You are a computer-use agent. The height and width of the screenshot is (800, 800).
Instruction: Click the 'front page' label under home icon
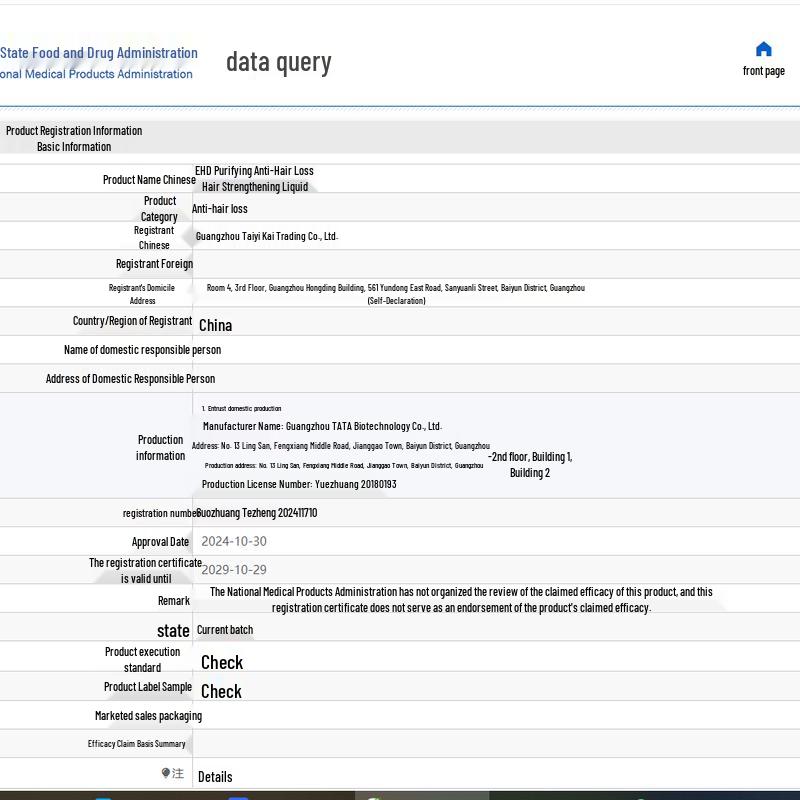[x=763, y=71]
